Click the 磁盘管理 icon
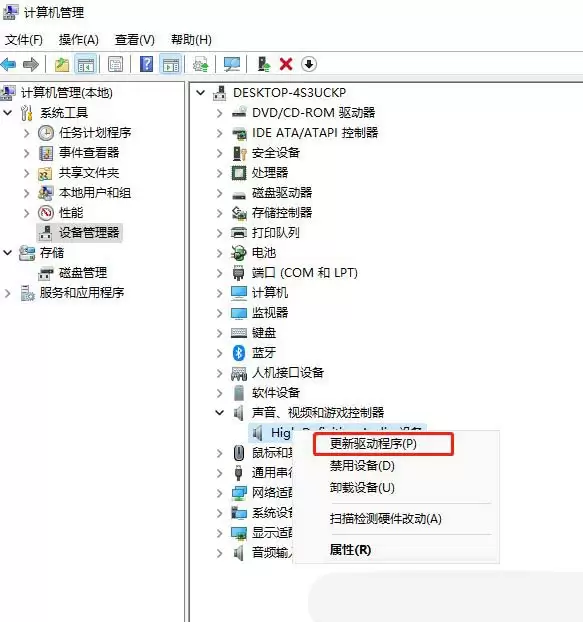This screenshot has width=583, height=622. 46,273
